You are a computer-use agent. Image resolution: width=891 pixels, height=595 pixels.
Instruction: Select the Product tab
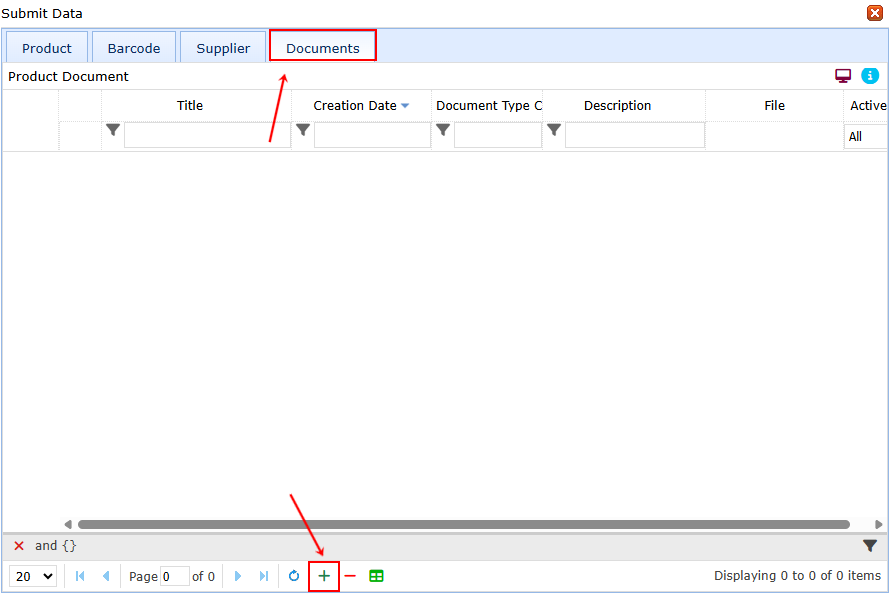pyautogui.click(x=45, y=47)
